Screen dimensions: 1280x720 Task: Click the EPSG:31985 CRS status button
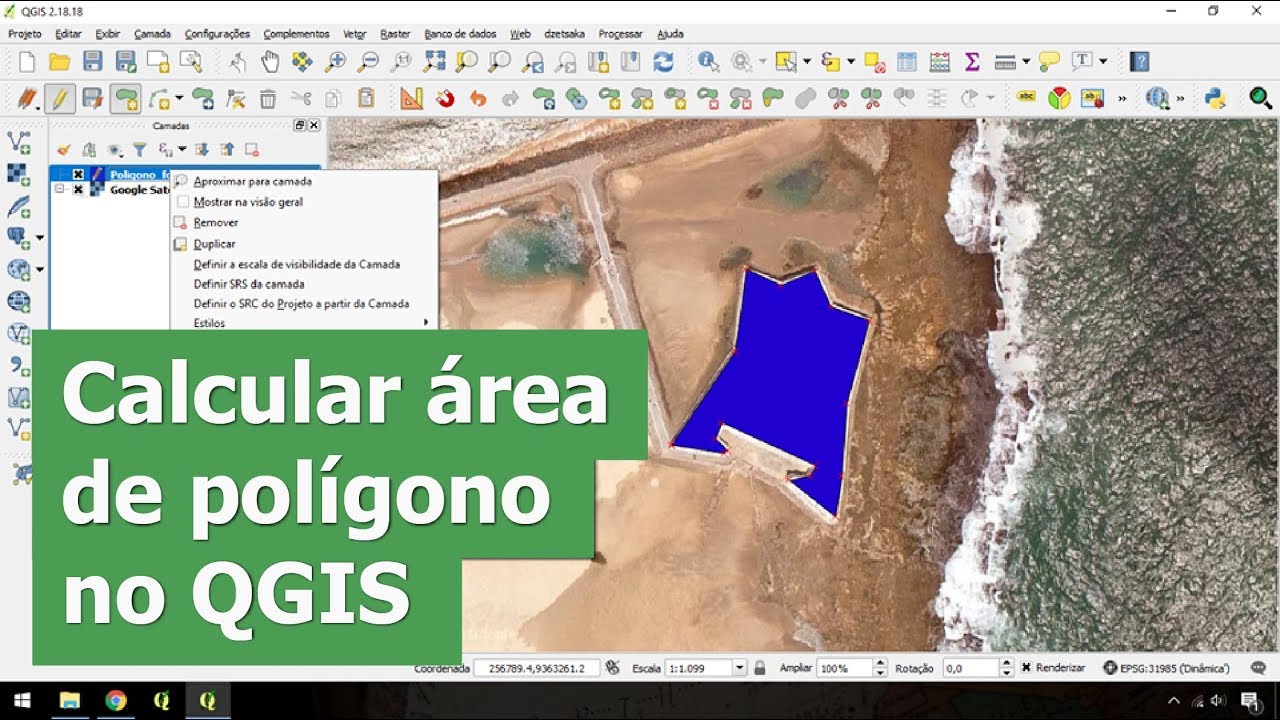coord(1166,668)
